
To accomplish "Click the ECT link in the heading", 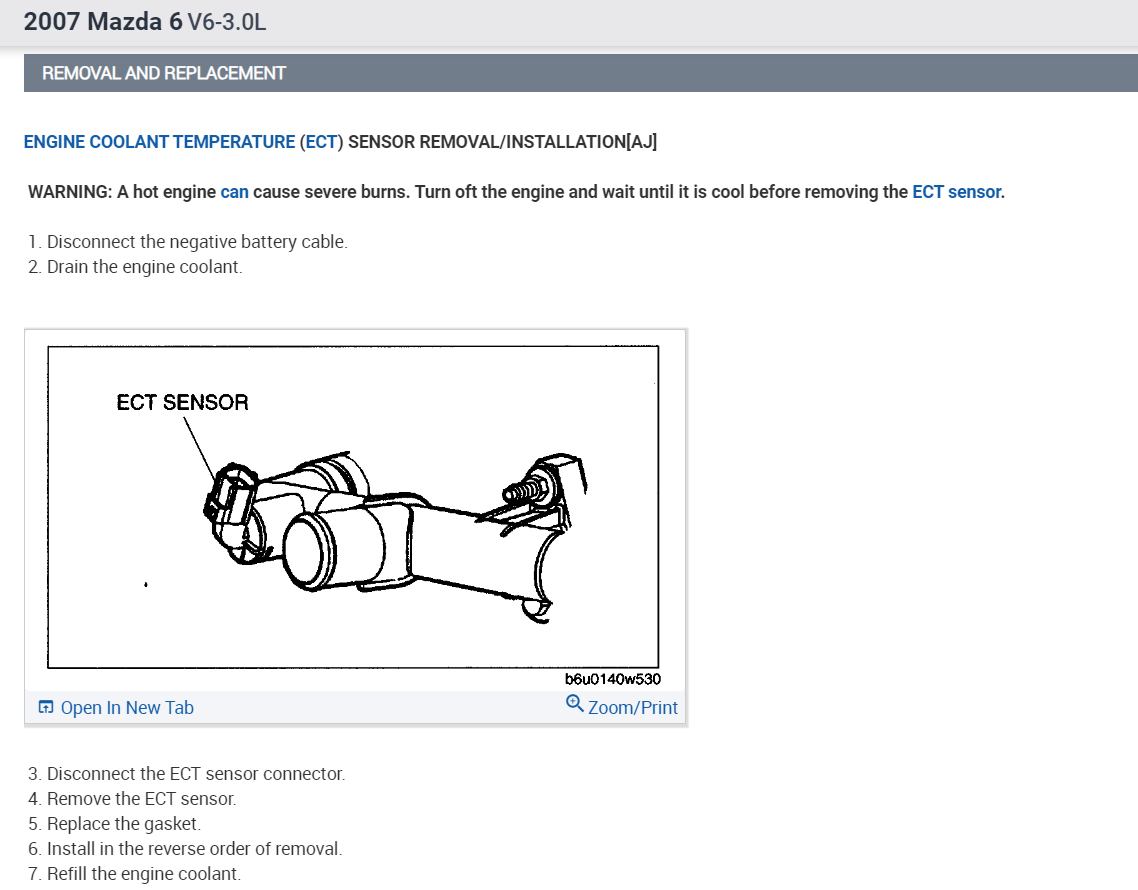I will click(x=322, y=142).
